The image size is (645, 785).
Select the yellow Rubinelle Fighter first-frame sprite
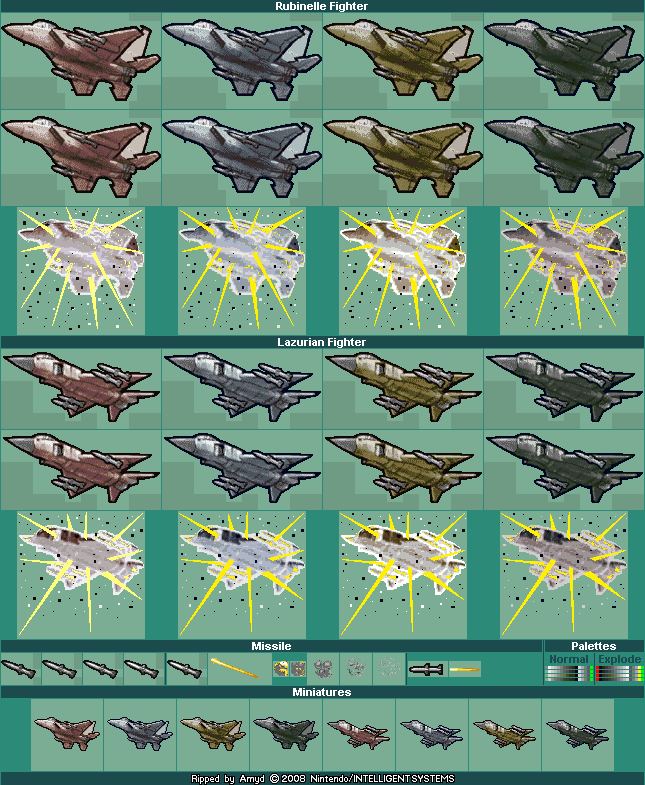pyautogui.click(x=403, y=61)
